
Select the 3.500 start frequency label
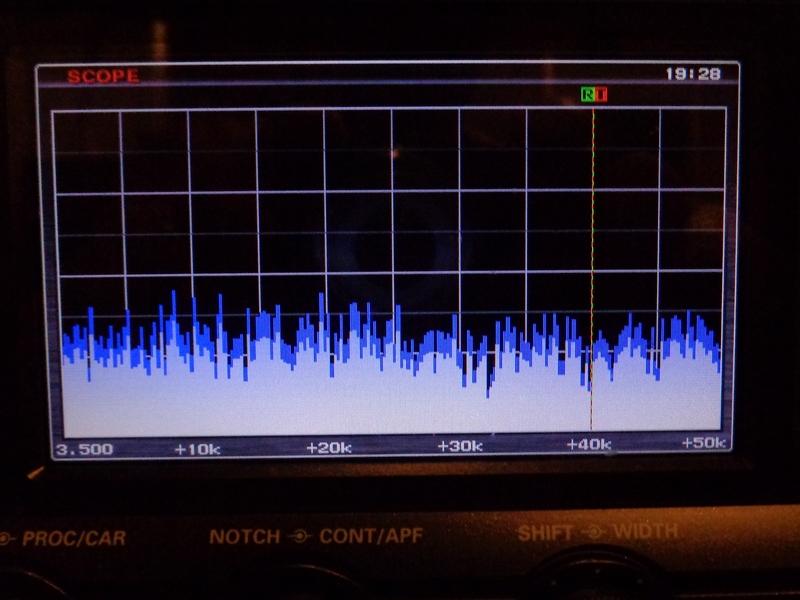tap(84, 449)
